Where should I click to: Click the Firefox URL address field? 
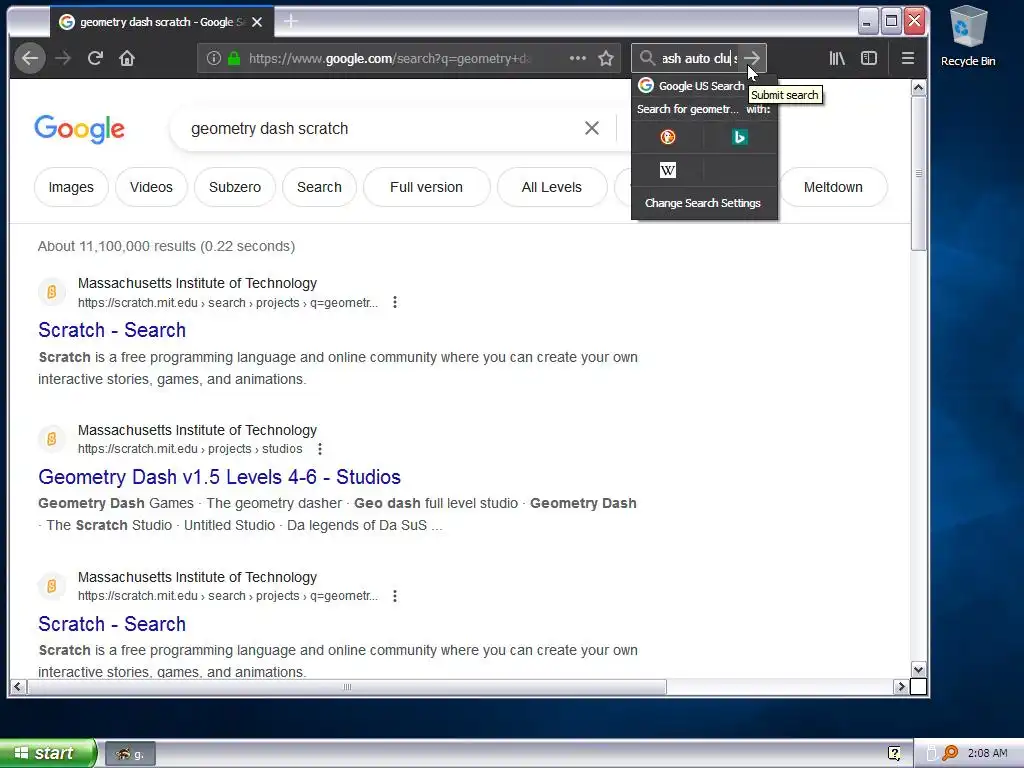tap(392, 58)
